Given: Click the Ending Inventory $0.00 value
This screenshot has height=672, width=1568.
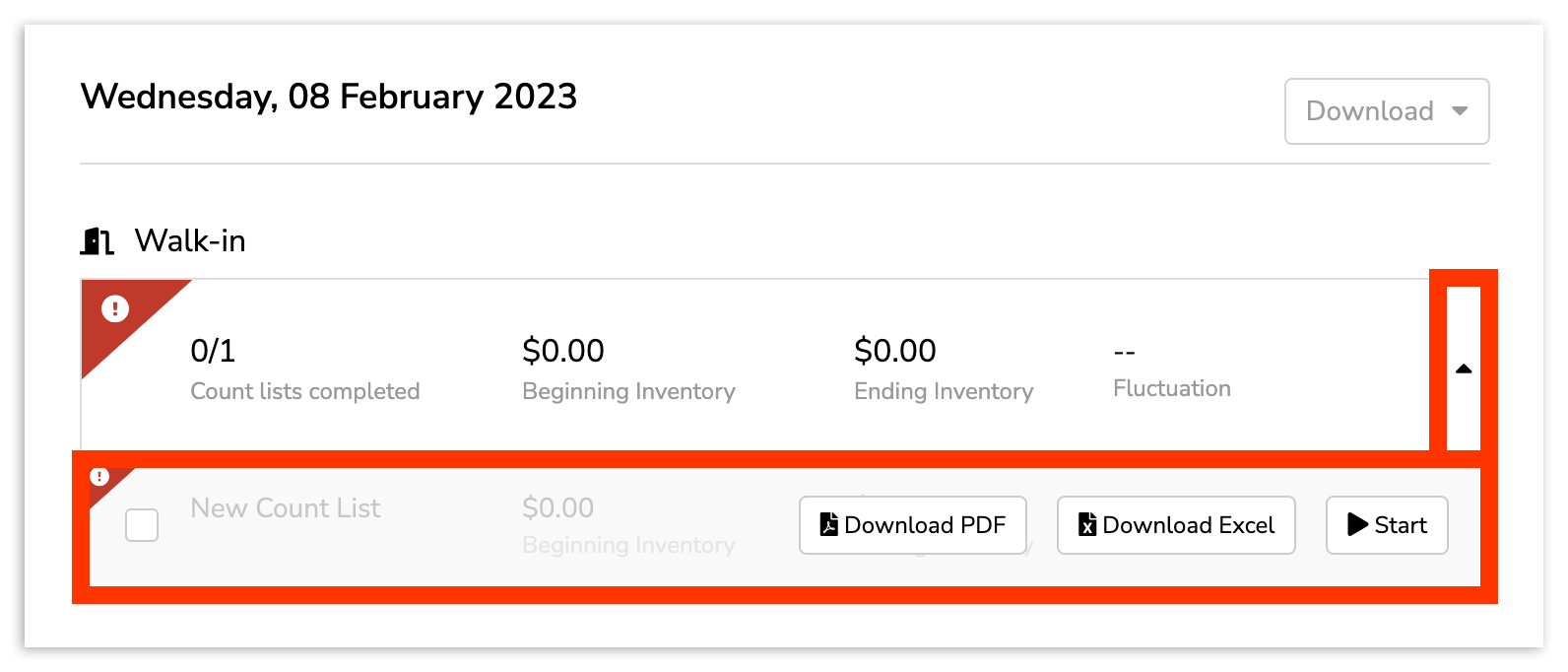Looking at the screenshot, I should click(895, 351).
